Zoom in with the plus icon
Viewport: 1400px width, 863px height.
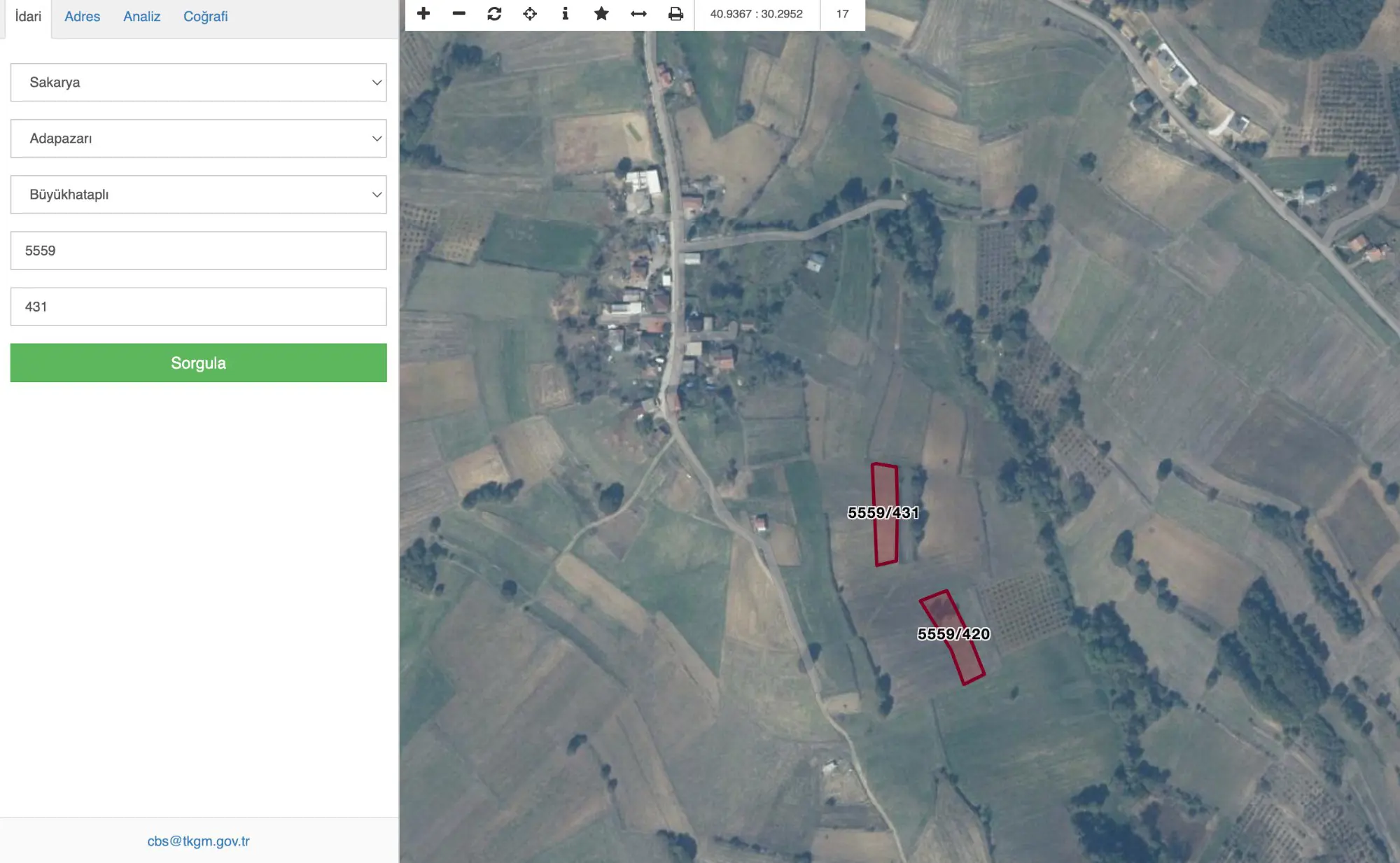pyautogui.click(x=423, y=13)
